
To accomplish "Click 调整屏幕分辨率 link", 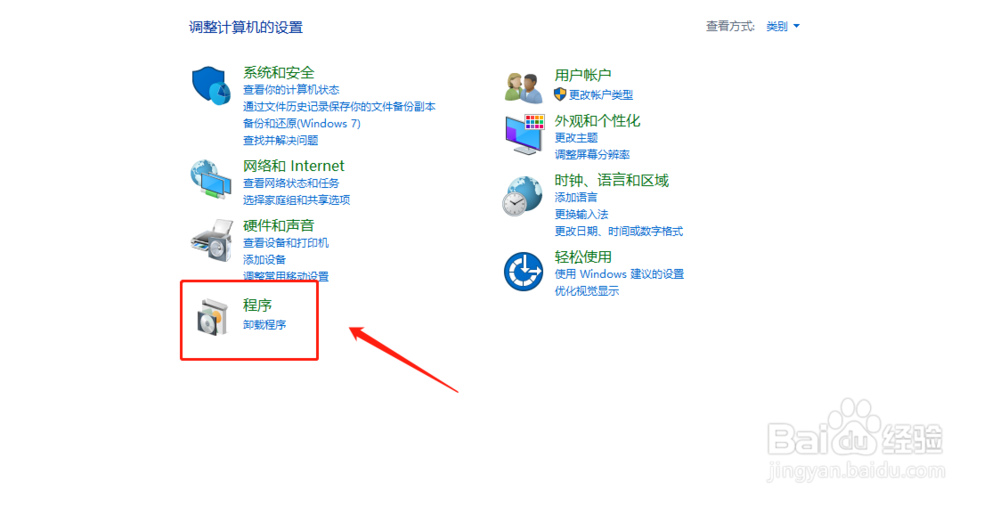I will 592,154.
